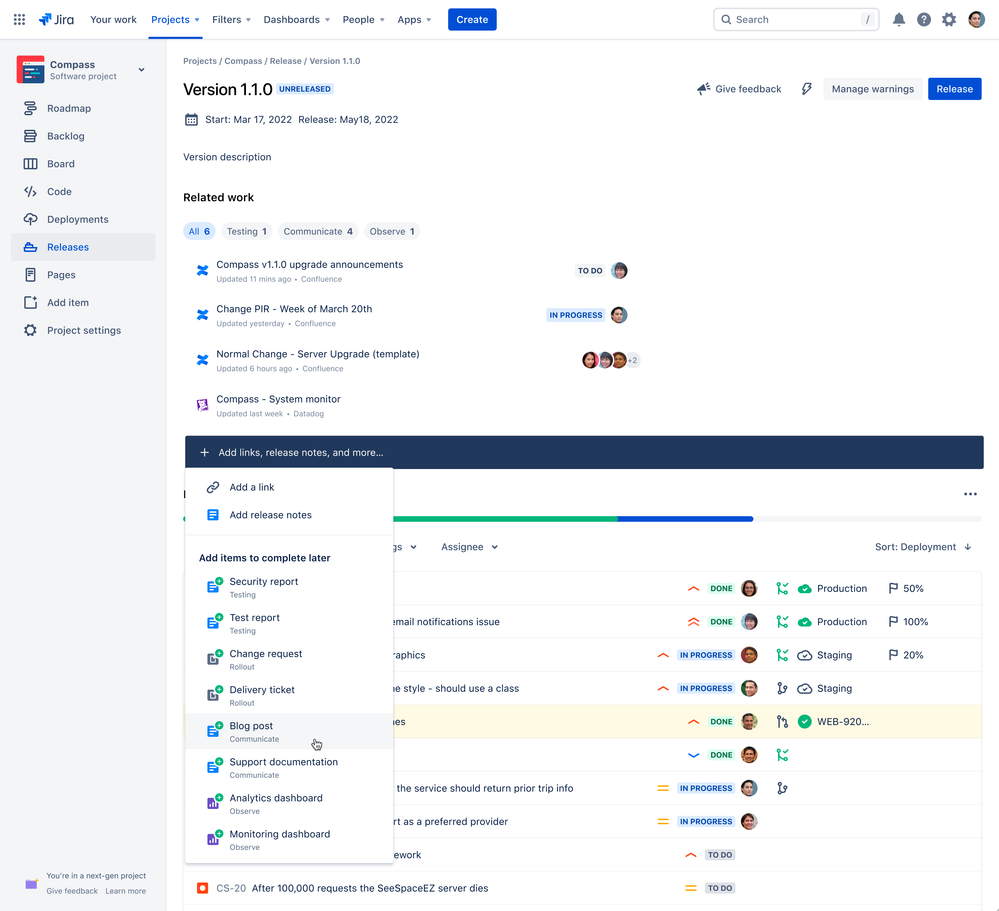The width and height of the screenshot is (999, 911).
Task: Open the Apps dropdown
Action: pyautogui.click(x=414, y=19)
